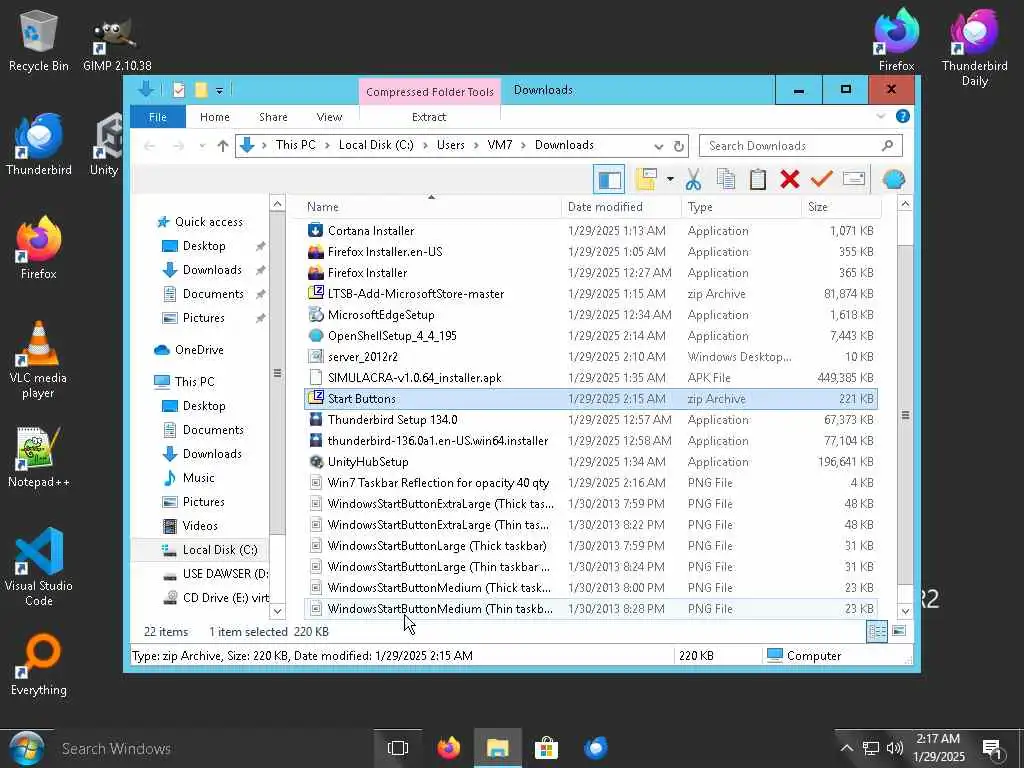
Task: Switch to Large icons view in the status bar
Action: (x=899, y=631)
